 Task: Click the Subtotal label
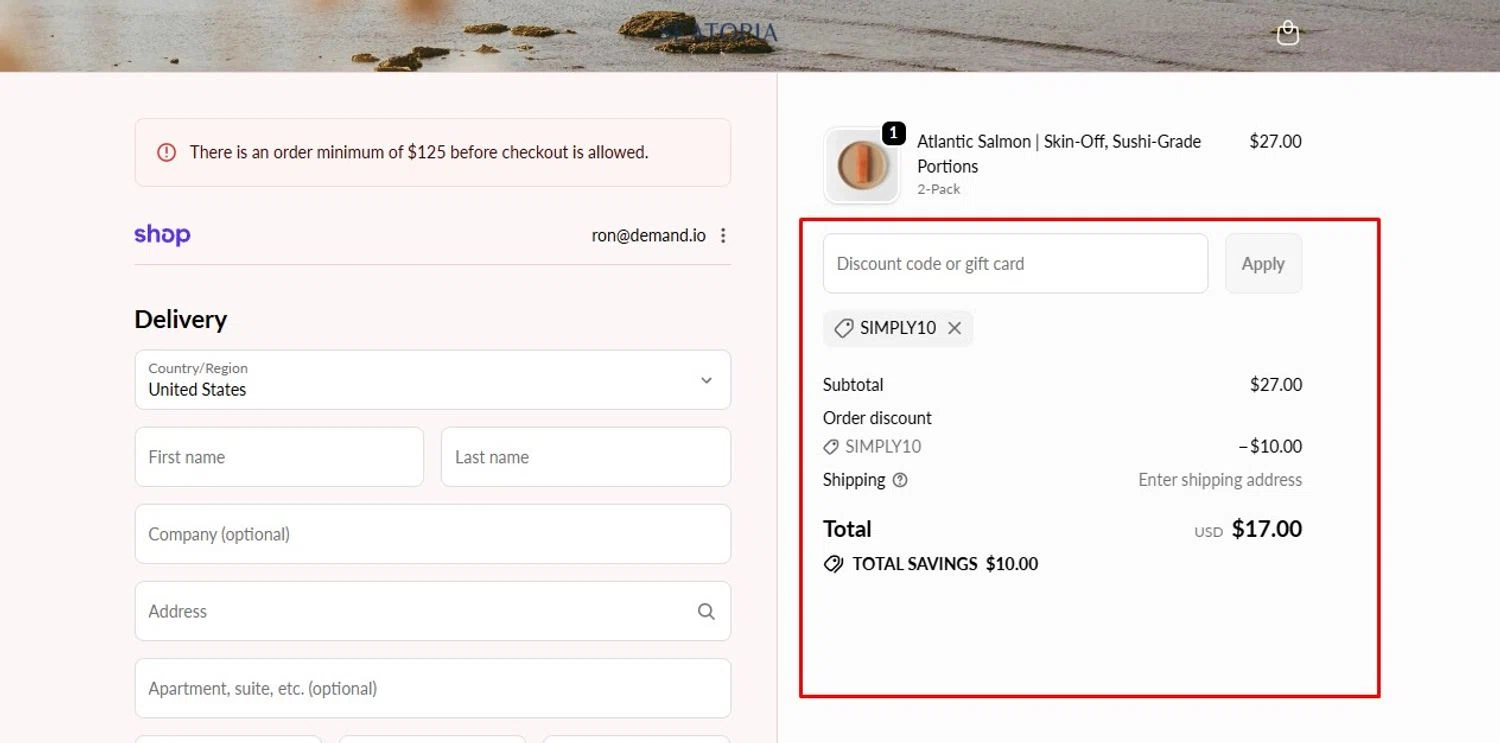coord(853,385)
